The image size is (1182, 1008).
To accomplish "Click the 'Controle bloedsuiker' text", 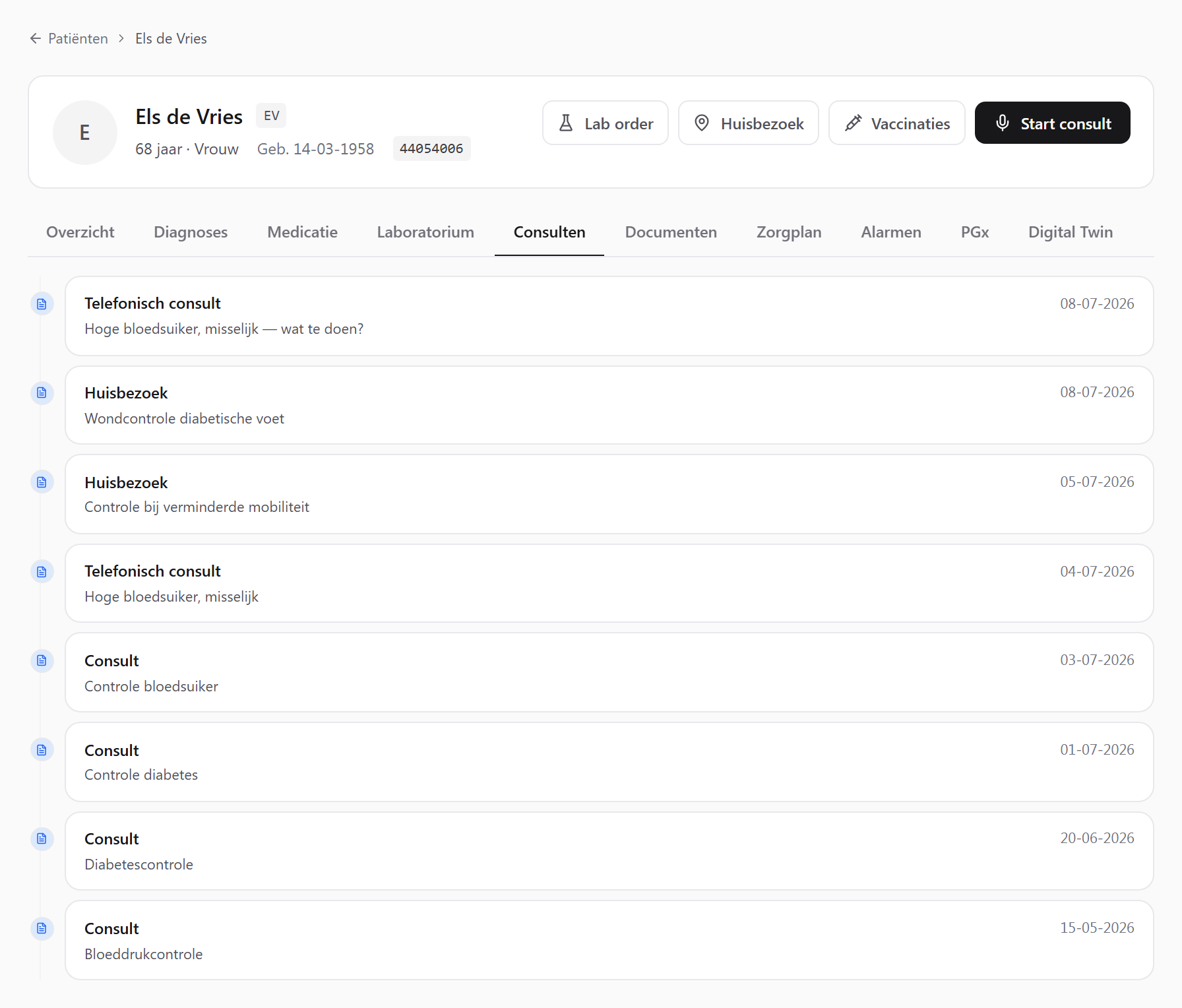I will (151, 686).
